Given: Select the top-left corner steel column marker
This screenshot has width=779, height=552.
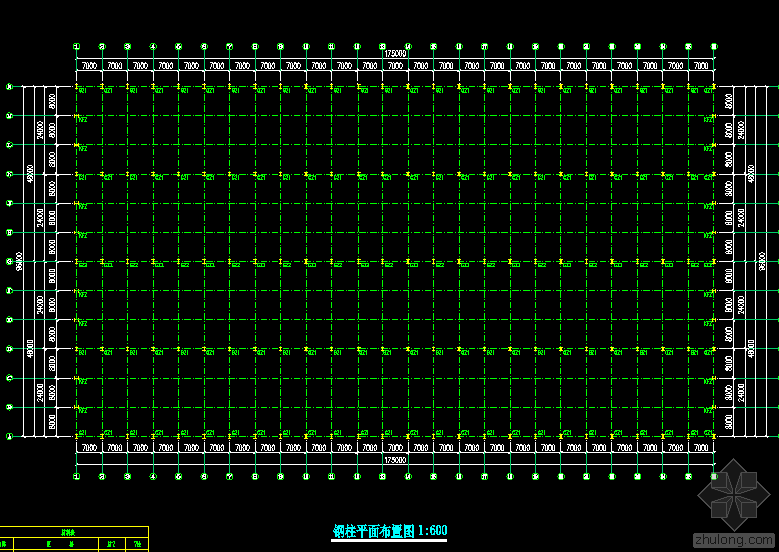Looking at the screenshot, I should (x=77, y=88).
